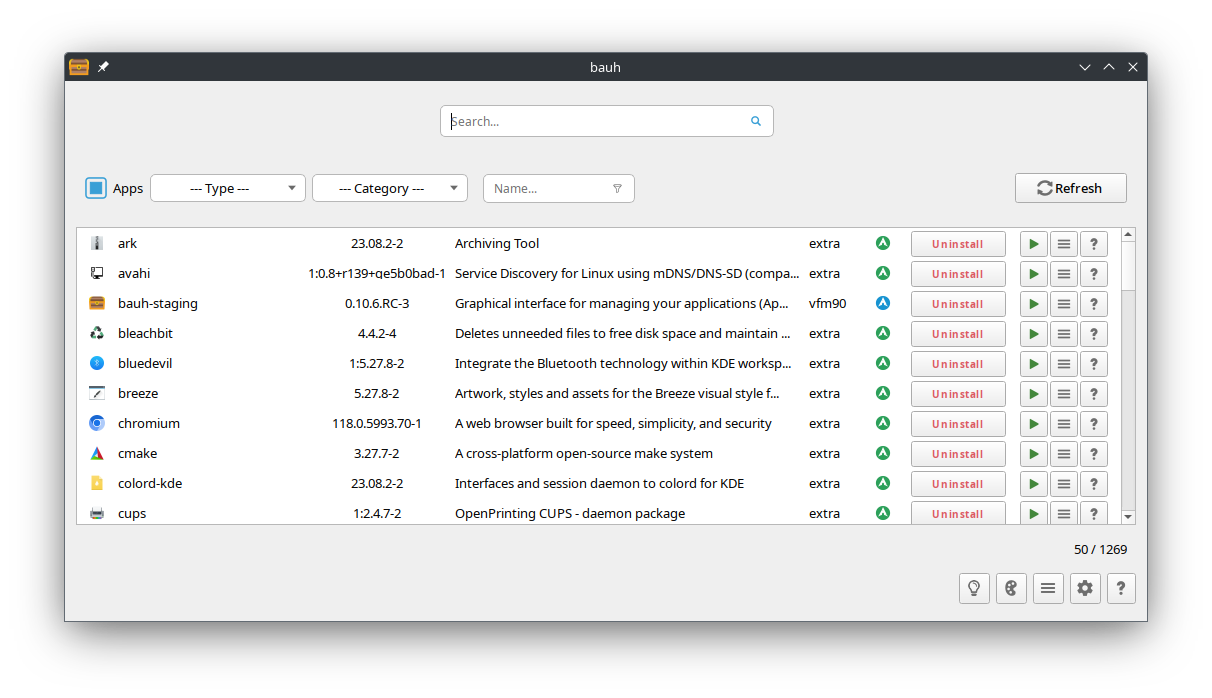Click the 50 / 1269 counter
Screen dimensions: 1212x698
click(1100, 549)
